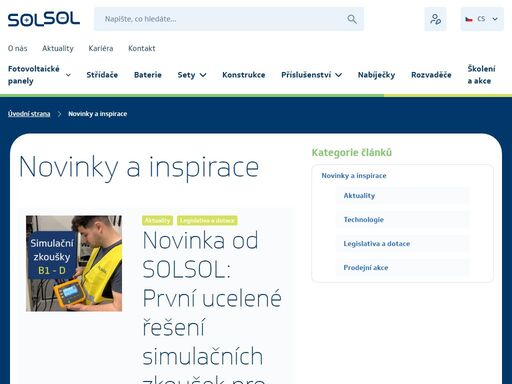This screenshot has height=384, width=512.
Task: Select the 'Technologie' category
Action: (x=402, y=220)
